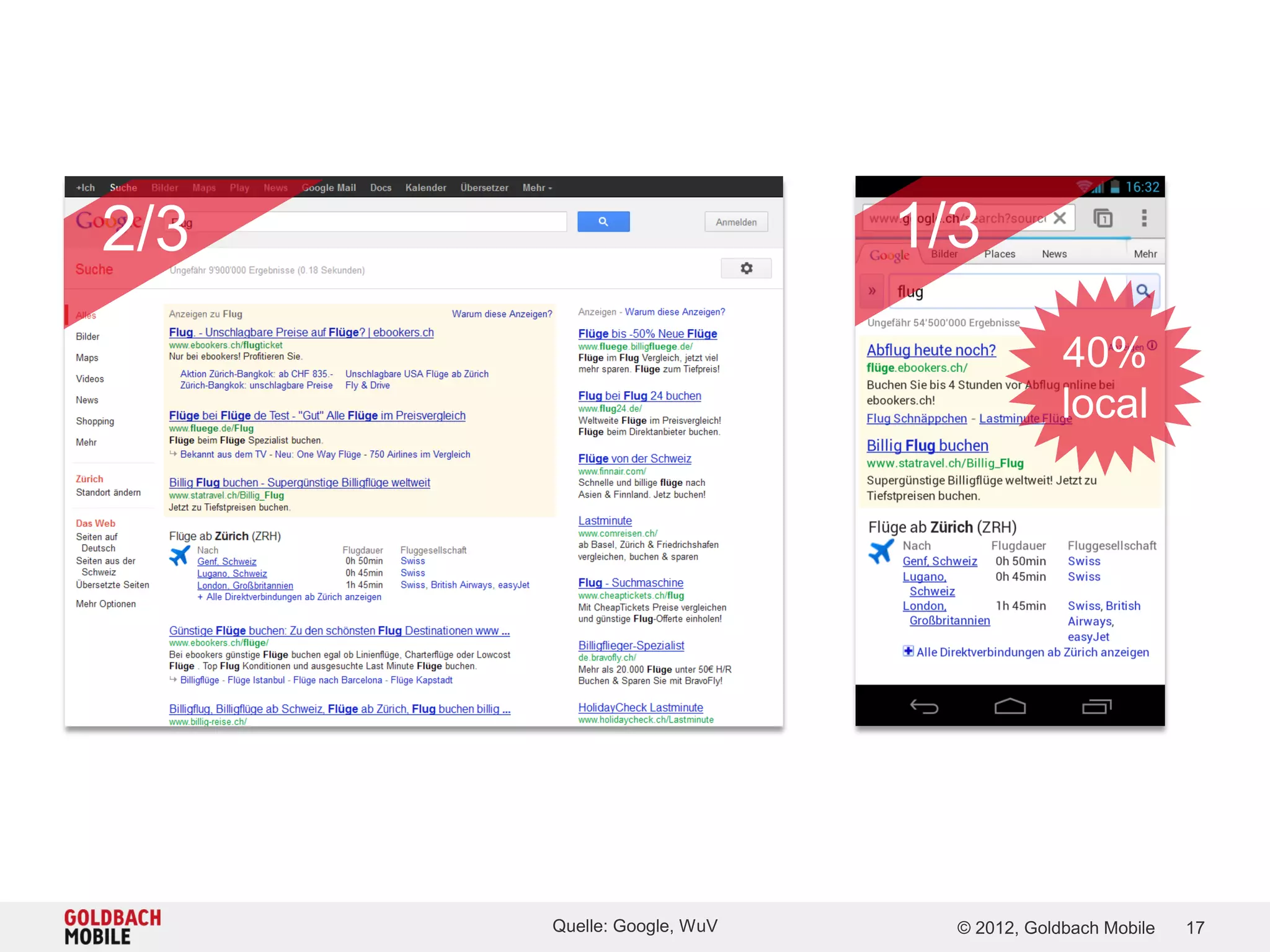Open Google Mail in the top bar
1270x952 pixels.
tap(329, 188)
